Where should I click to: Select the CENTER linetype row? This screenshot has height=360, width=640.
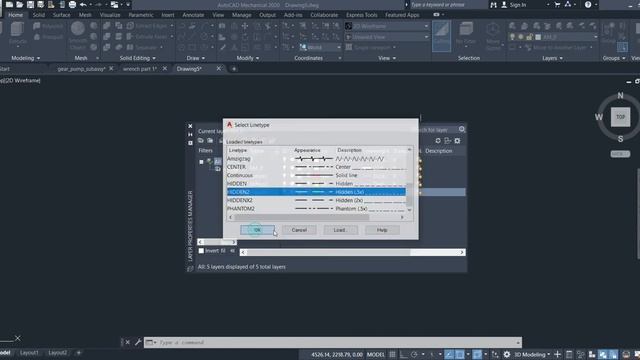316,167
